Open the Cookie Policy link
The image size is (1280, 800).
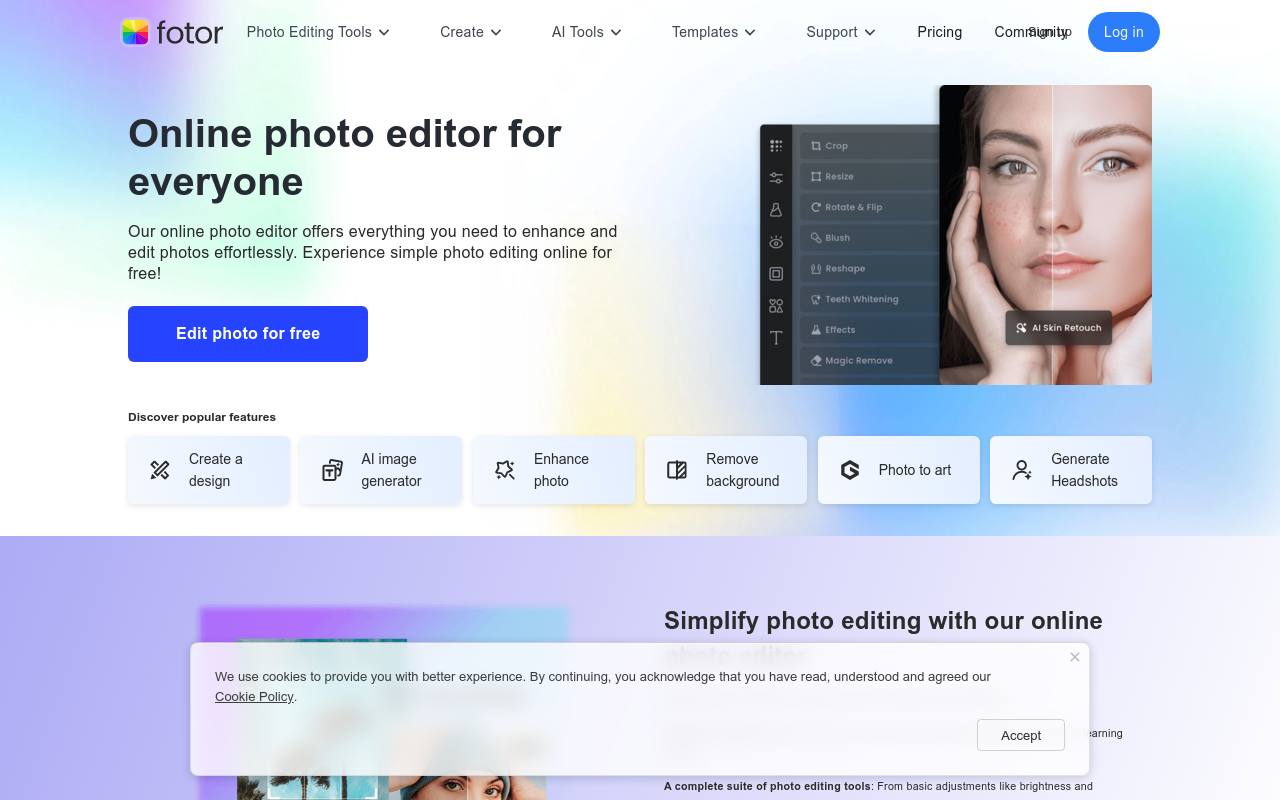pos(254,697)
